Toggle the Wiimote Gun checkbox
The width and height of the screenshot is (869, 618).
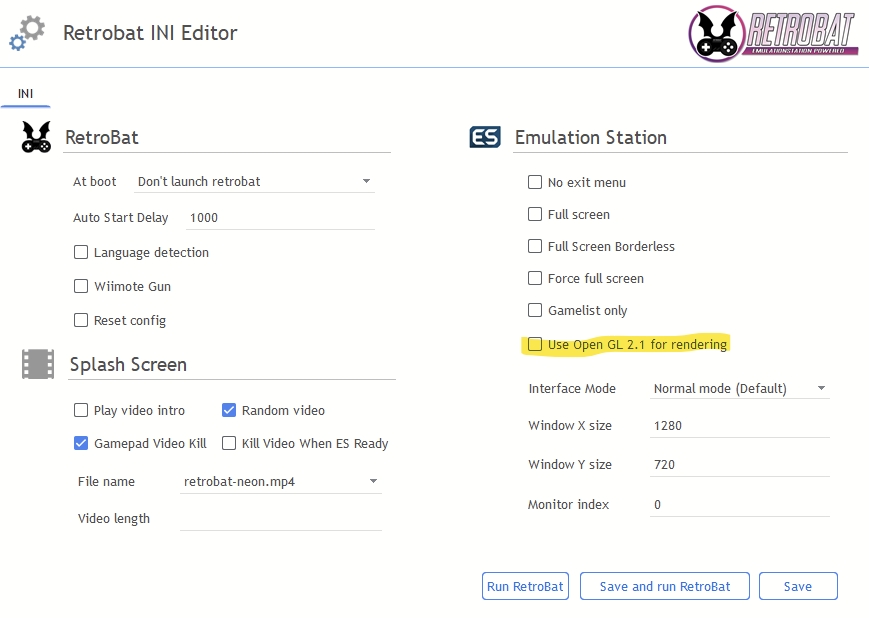[81, 287]
